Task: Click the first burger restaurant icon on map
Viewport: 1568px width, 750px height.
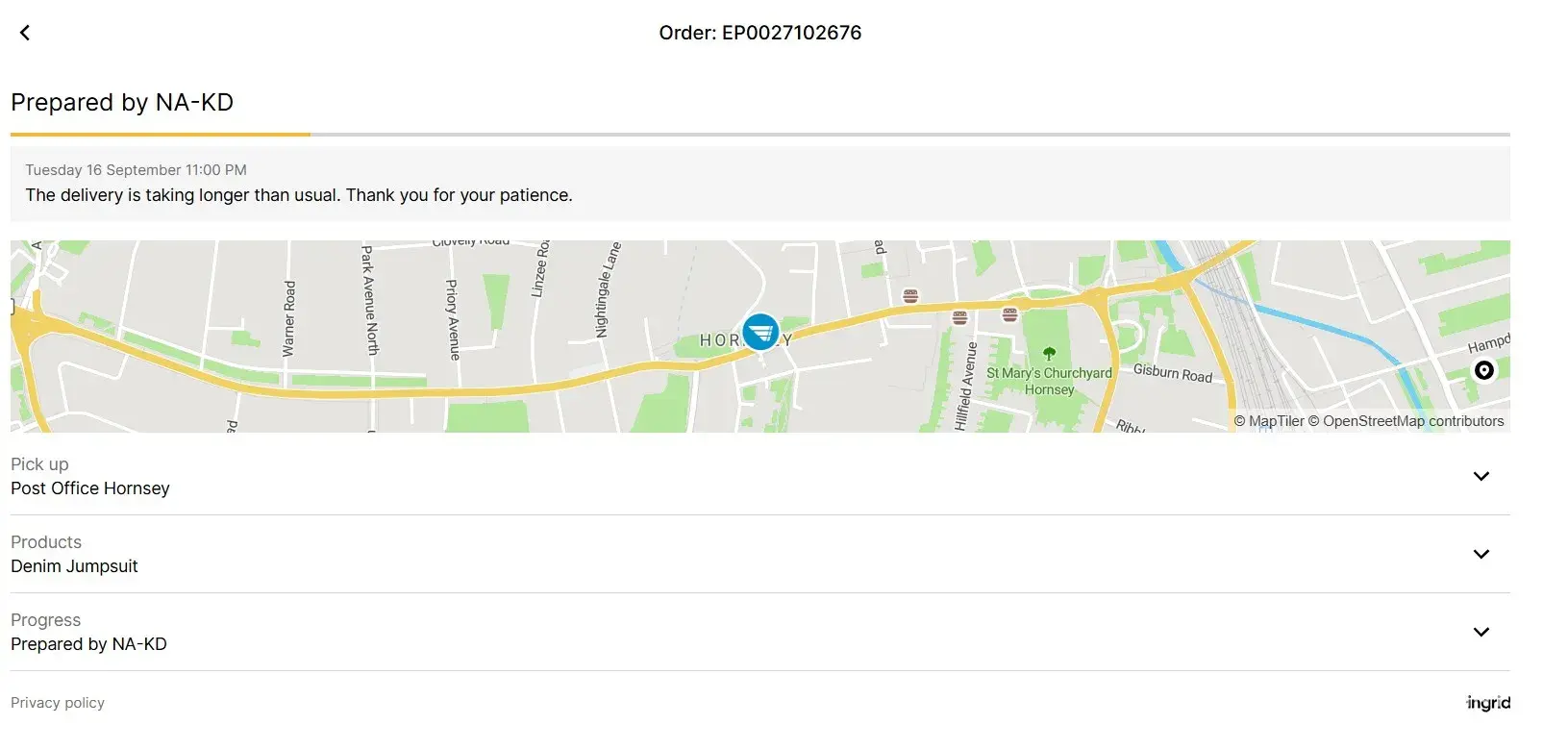Action: [x=910, y=295]
